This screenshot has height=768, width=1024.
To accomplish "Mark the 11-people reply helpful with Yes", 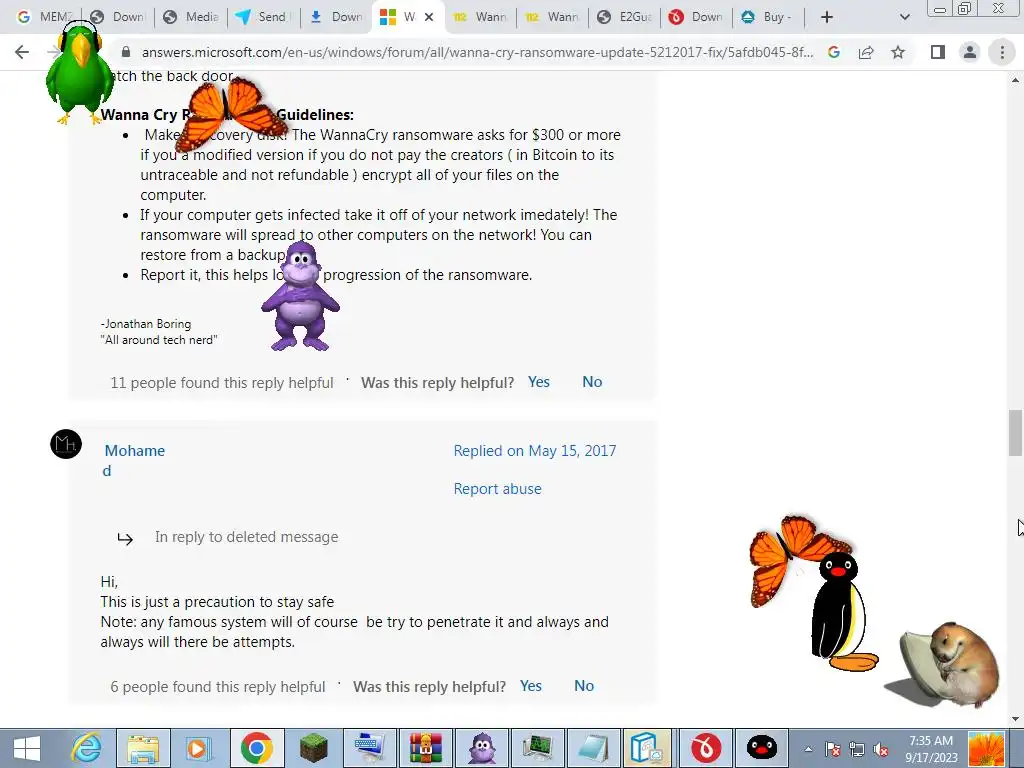I will click(539, 382).
